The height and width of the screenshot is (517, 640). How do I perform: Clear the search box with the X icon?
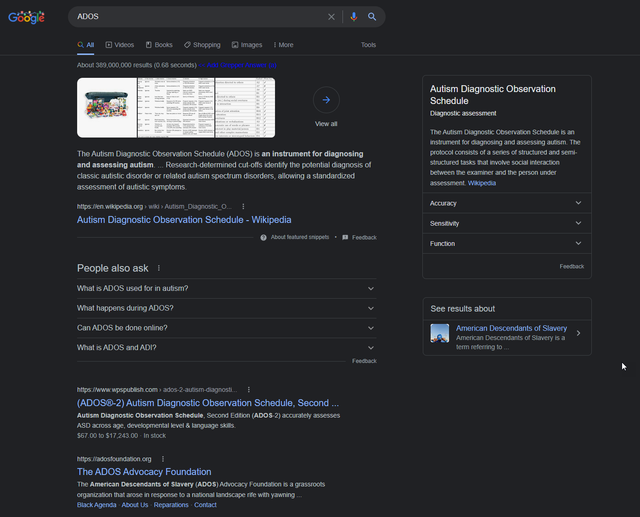point(331,17)
